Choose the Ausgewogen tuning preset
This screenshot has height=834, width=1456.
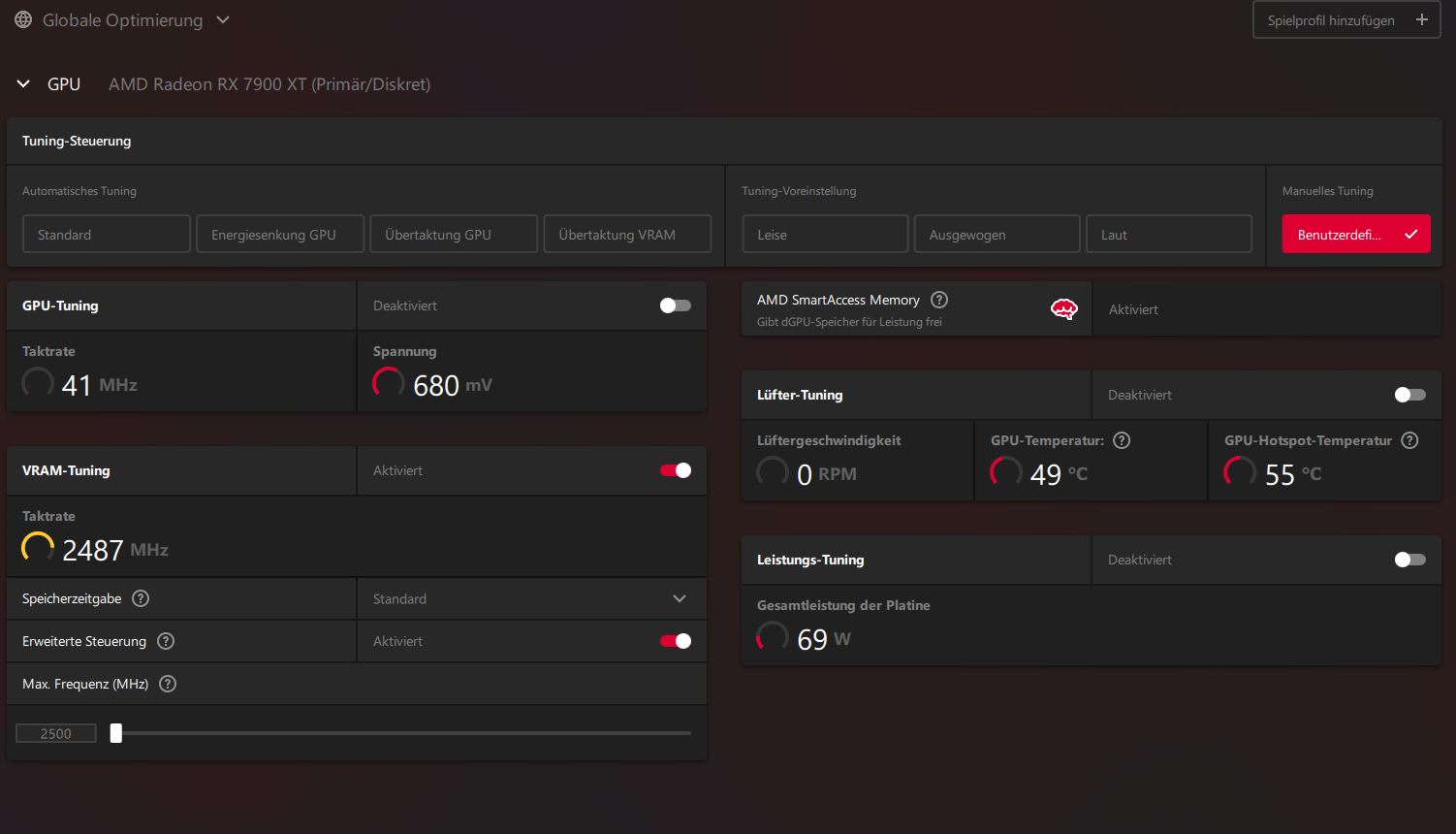tap(997, 234)
